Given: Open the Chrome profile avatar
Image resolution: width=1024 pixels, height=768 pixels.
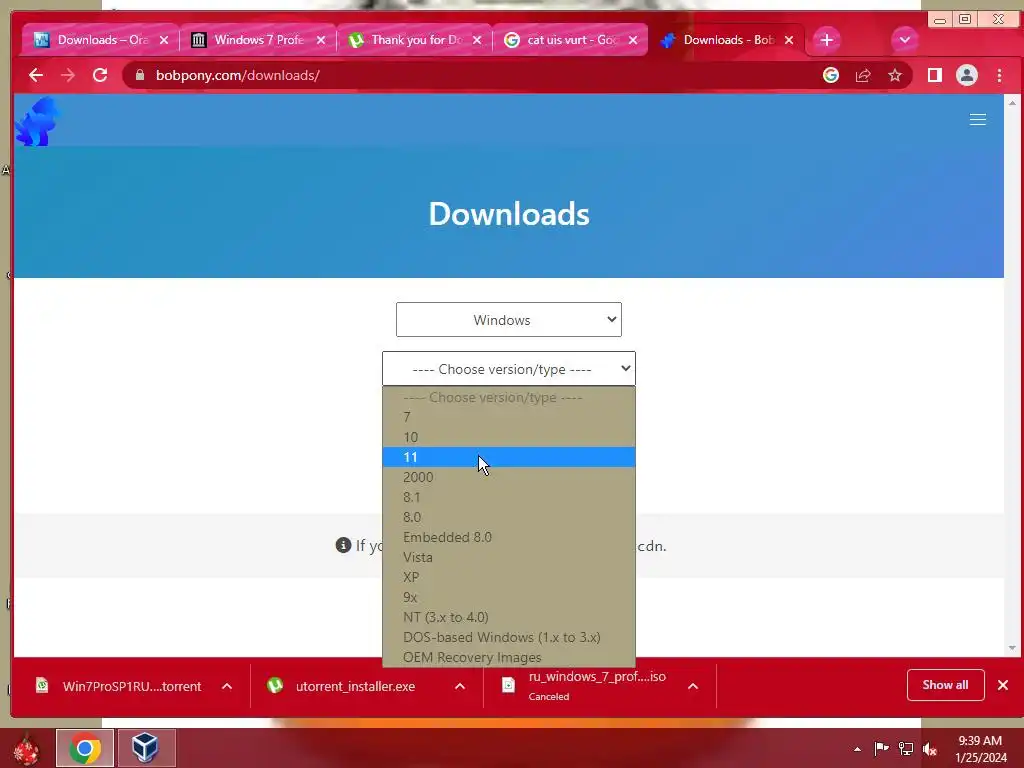Looking at the screenshot, I should pos(967,75).
